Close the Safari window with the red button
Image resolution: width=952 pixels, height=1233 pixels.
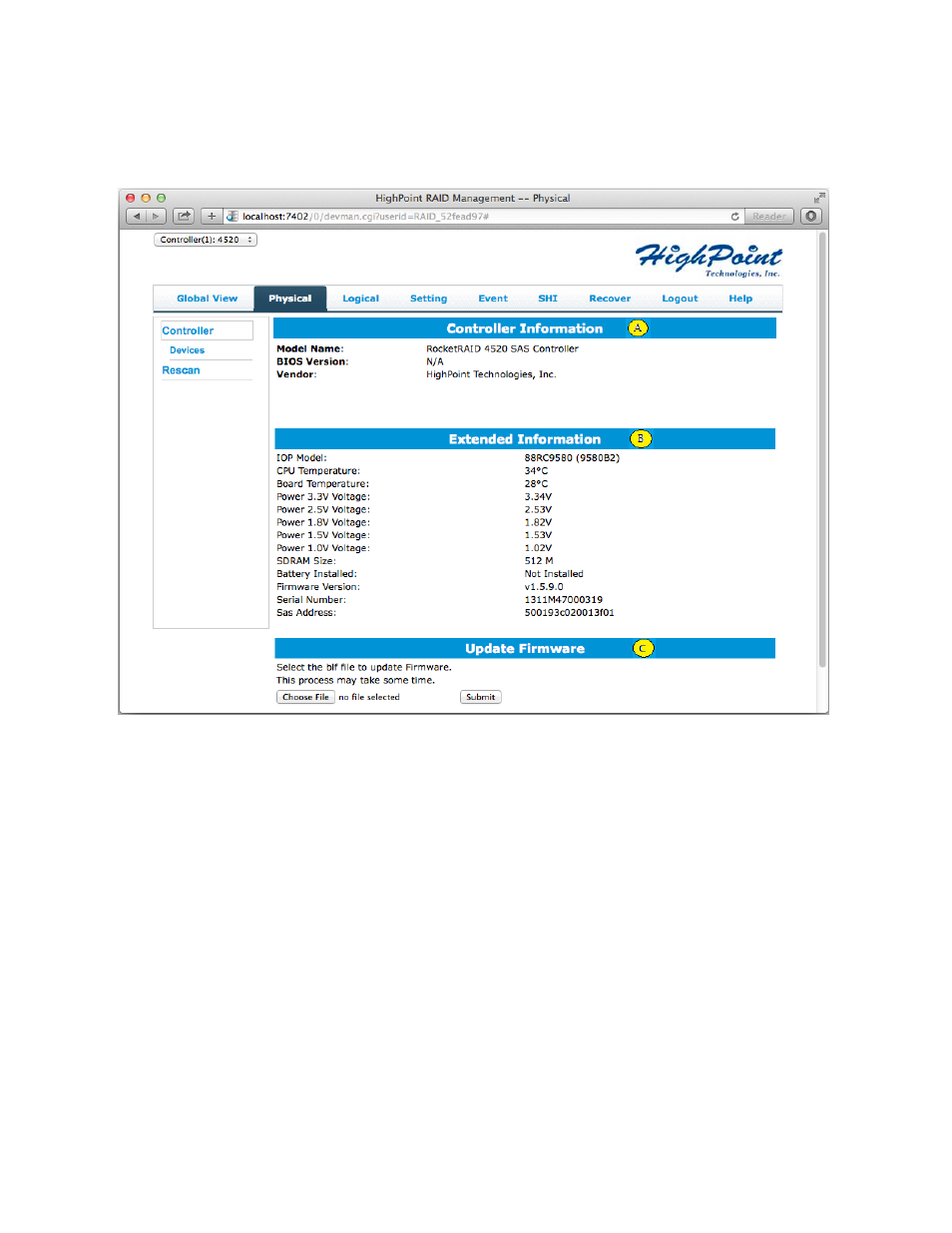(x=130, y=199)
